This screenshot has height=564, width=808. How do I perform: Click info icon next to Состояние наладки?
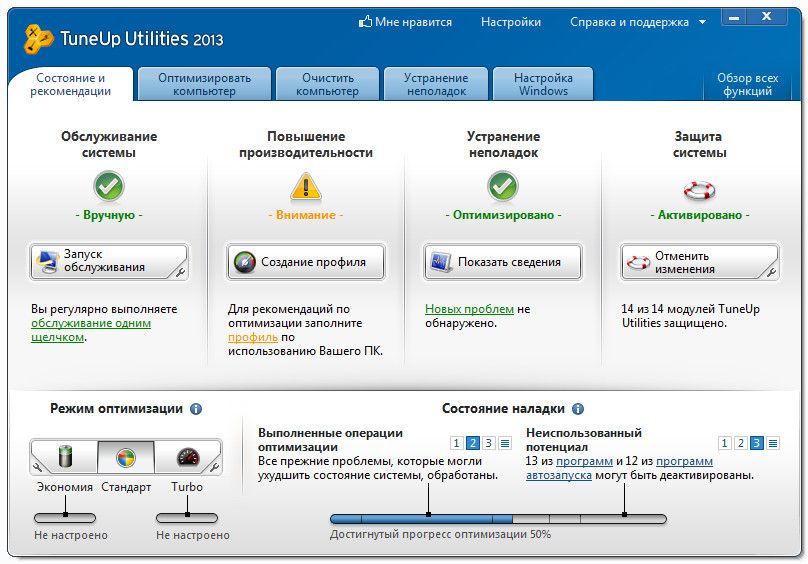click(578, 409)
